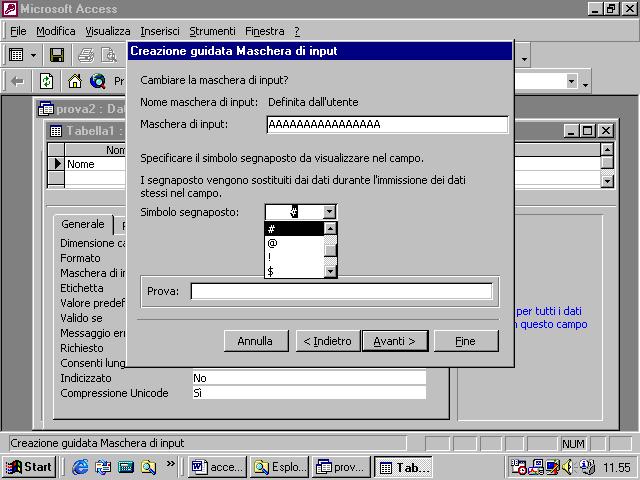
Task: Open the Inserisci menu
Action: pyautogui.click(x=160, y=31)
